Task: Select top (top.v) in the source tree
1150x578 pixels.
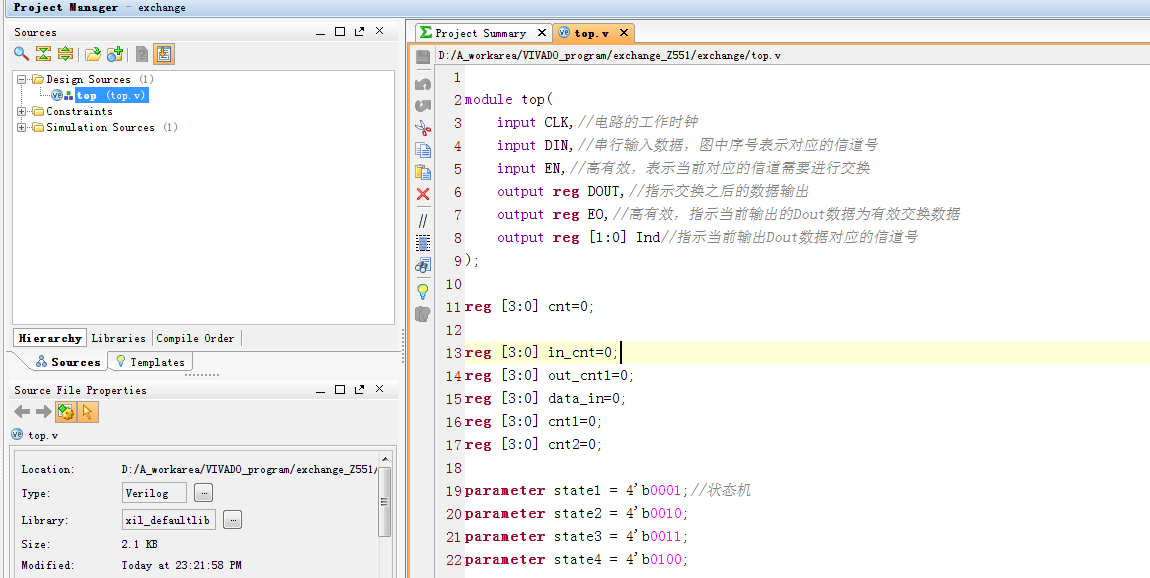Action: pos(111,95)
